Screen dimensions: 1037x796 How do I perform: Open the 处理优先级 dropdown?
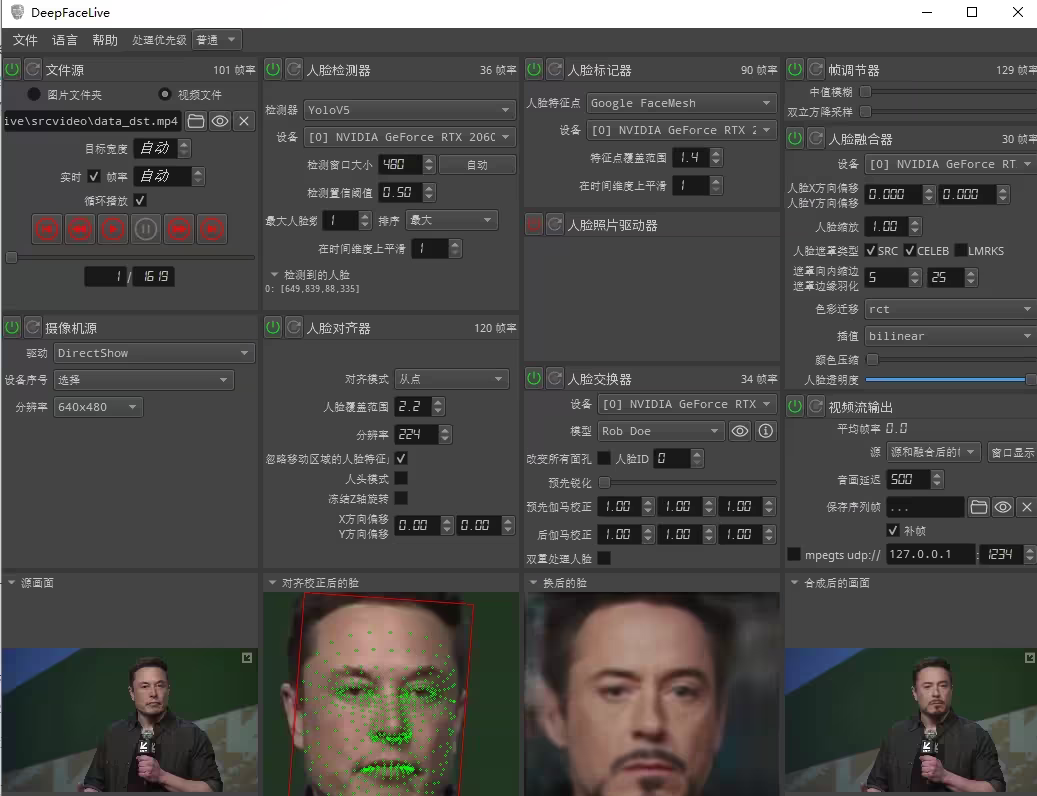tap(217, 40)
